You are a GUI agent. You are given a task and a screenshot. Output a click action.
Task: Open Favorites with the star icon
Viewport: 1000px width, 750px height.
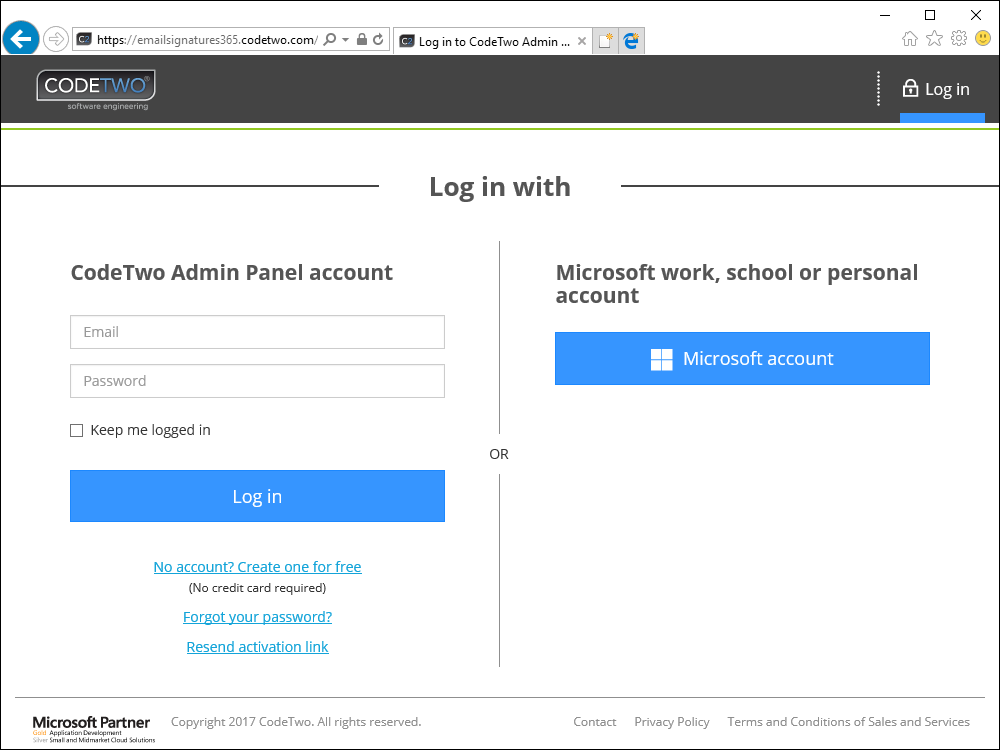934,37
